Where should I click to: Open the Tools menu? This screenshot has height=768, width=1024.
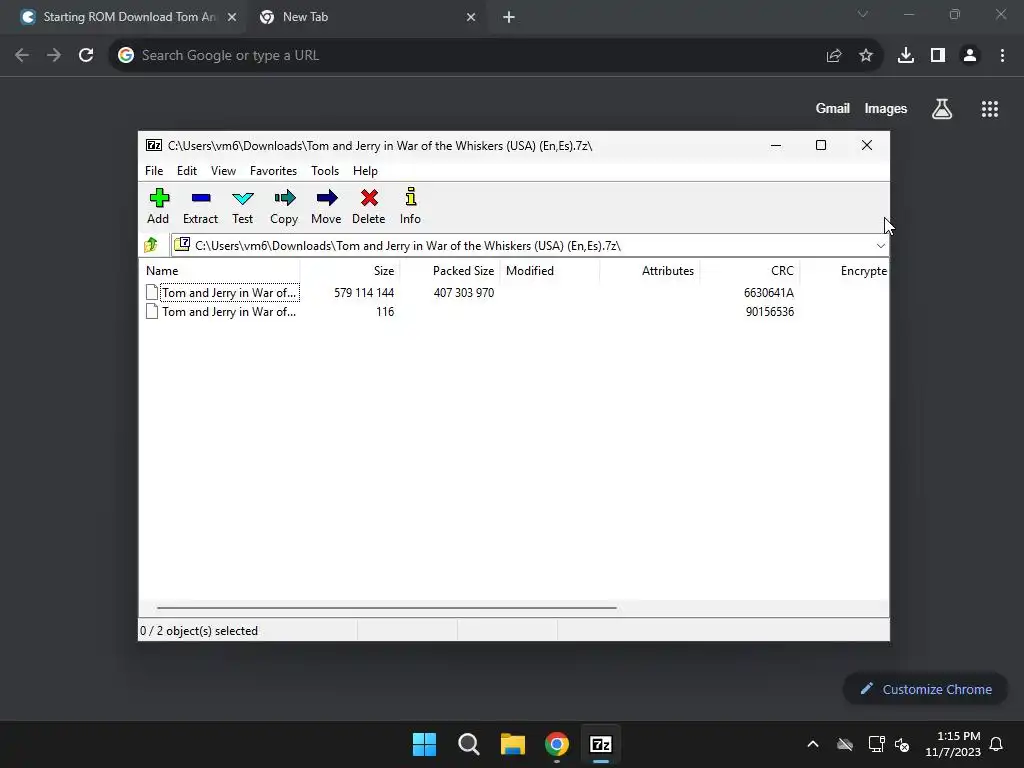coord(325,170)
